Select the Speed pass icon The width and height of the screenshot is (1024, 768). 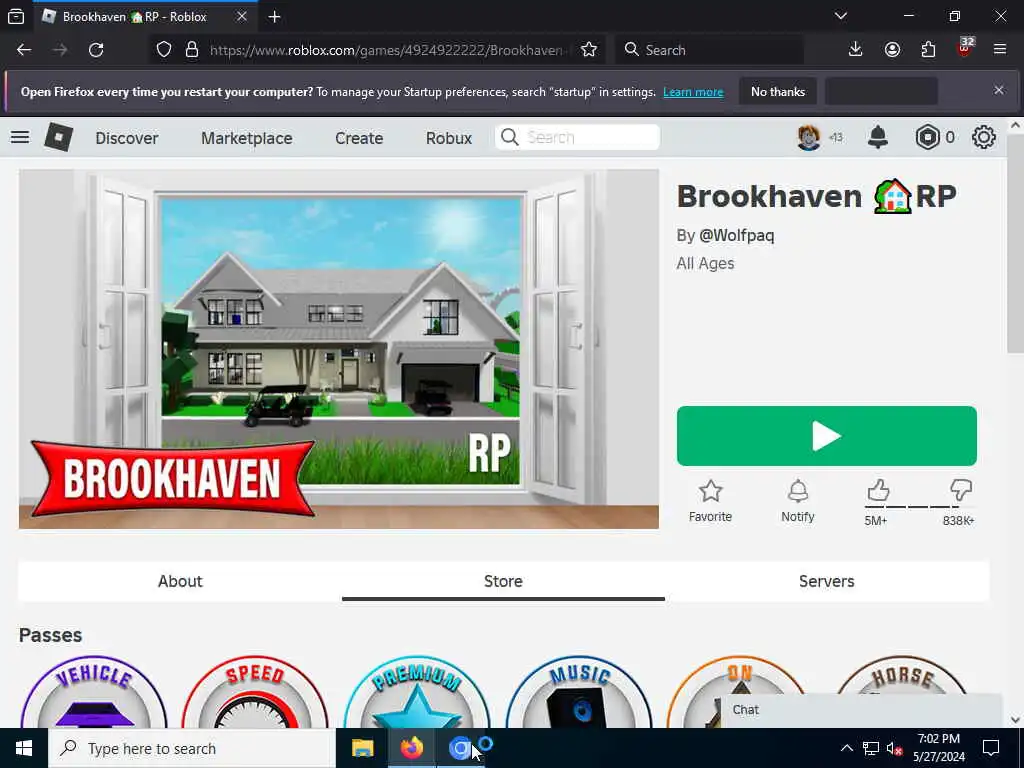point(255,692)
